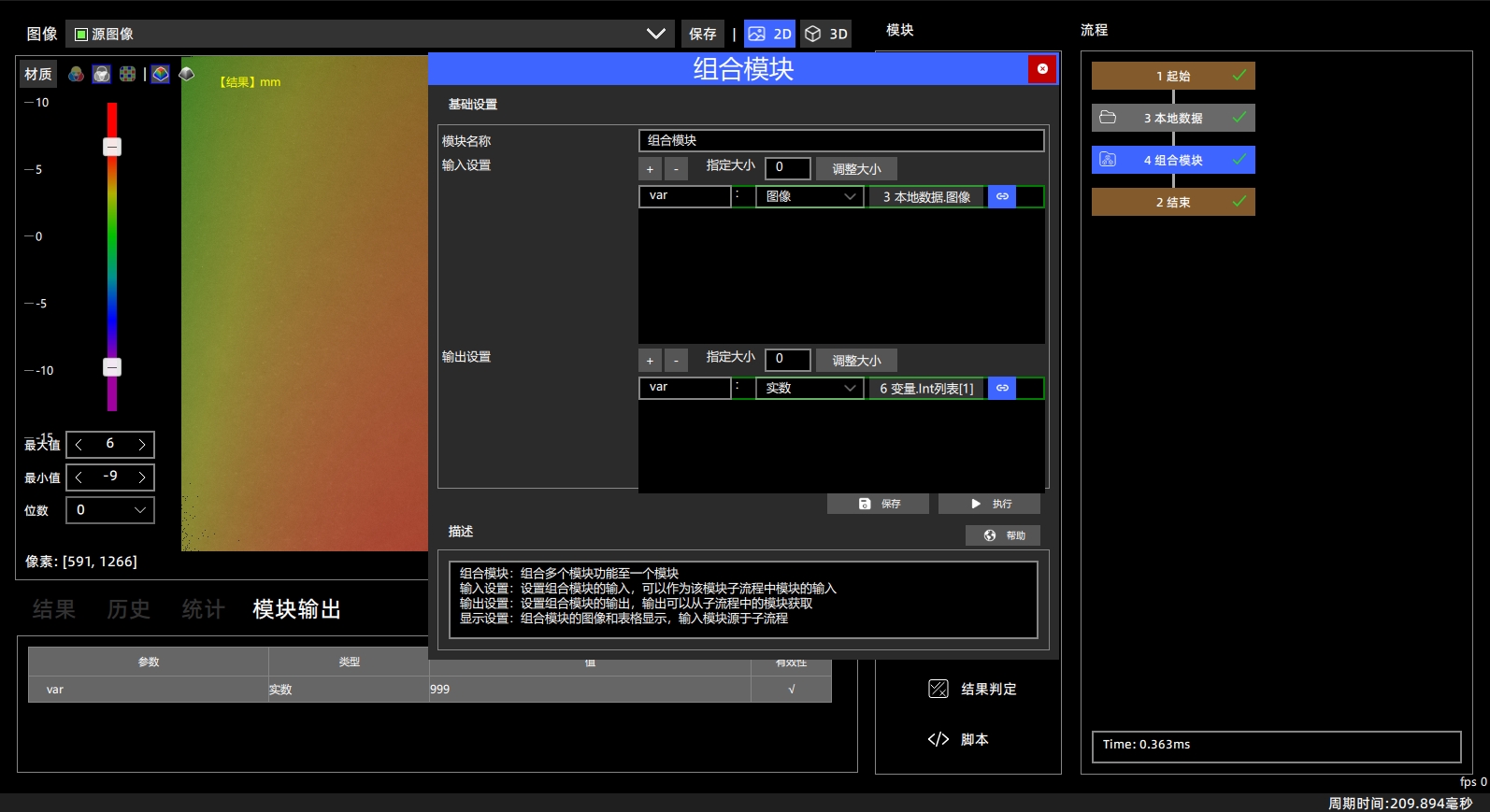Click the 脚本 code icon

pyautogui.click(x=938, y=739)
